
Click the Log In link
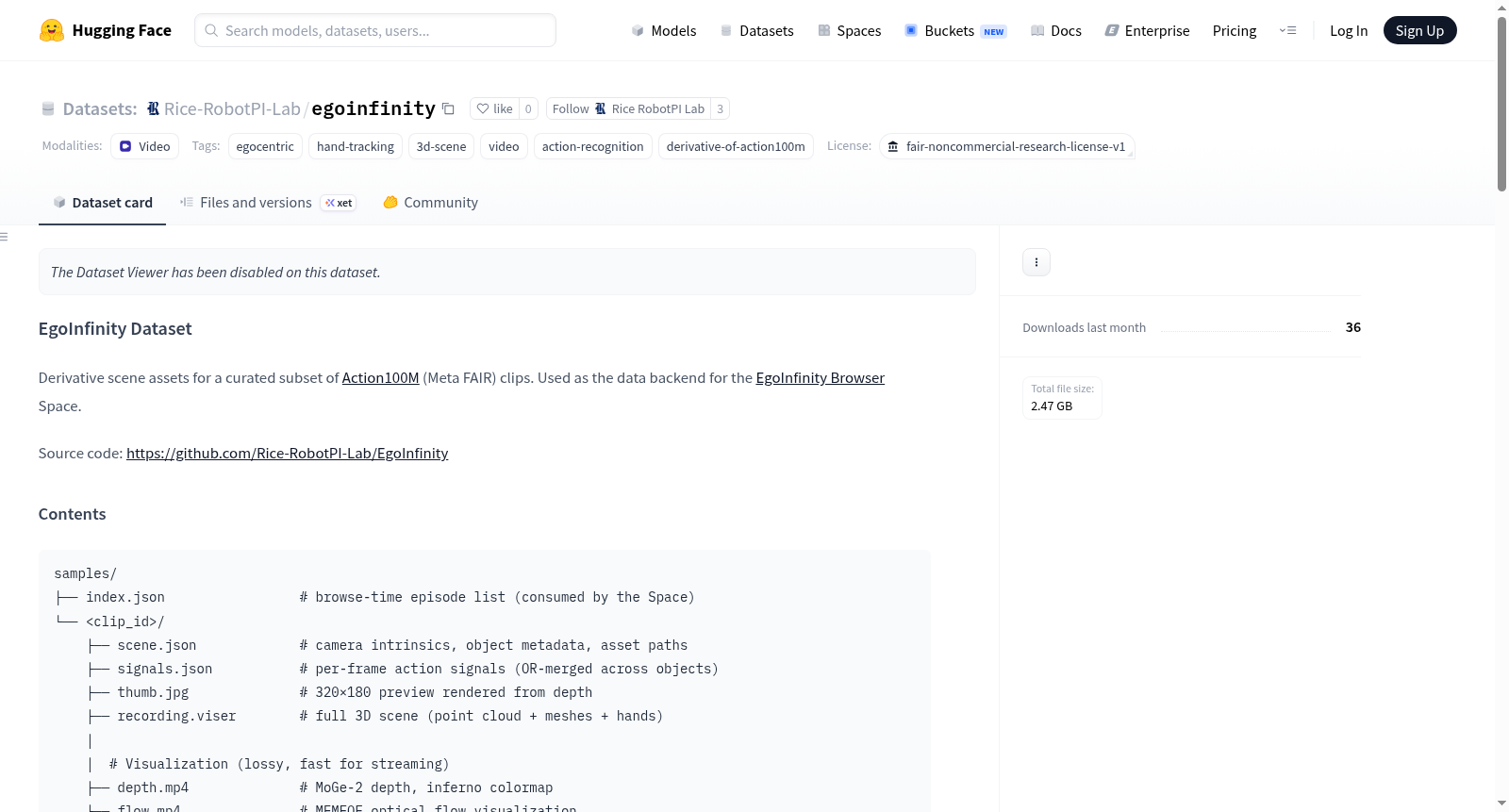tap(1349, 30)
